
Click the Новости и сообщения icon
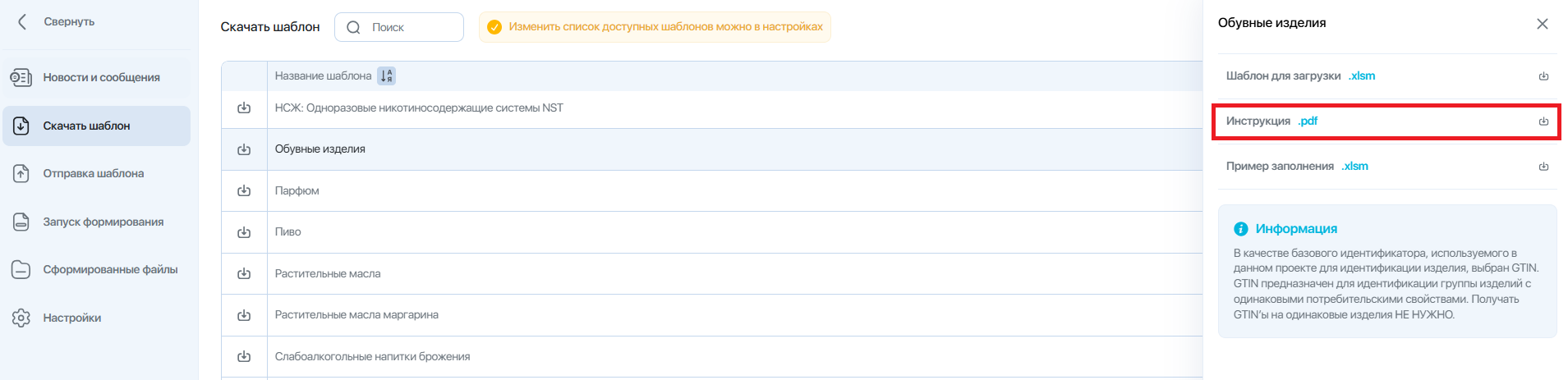click(21, 77)
